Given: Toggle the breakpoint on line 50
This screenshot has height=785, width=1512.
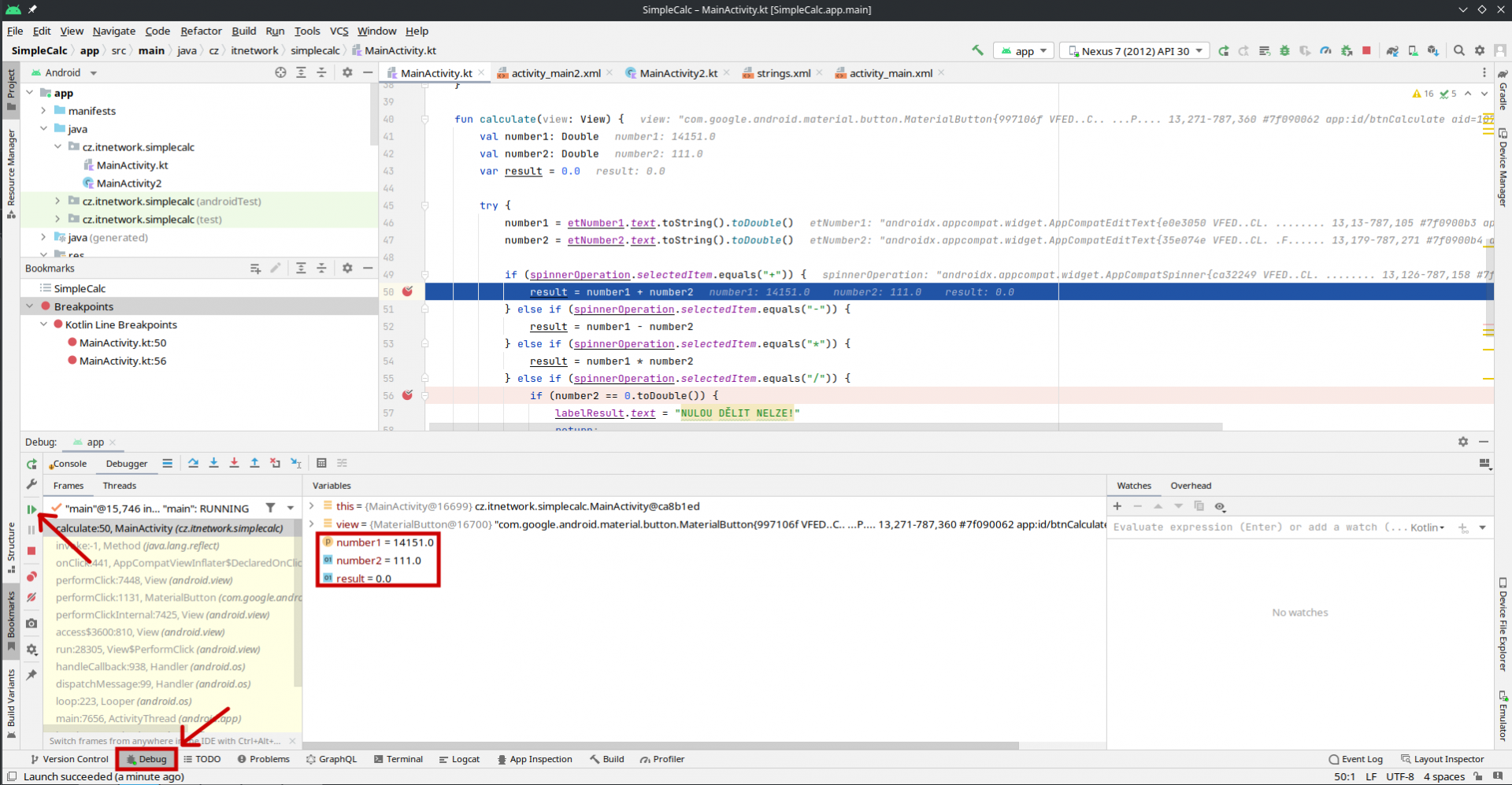Looking at the screenshot, I should (x=407, y=291).
